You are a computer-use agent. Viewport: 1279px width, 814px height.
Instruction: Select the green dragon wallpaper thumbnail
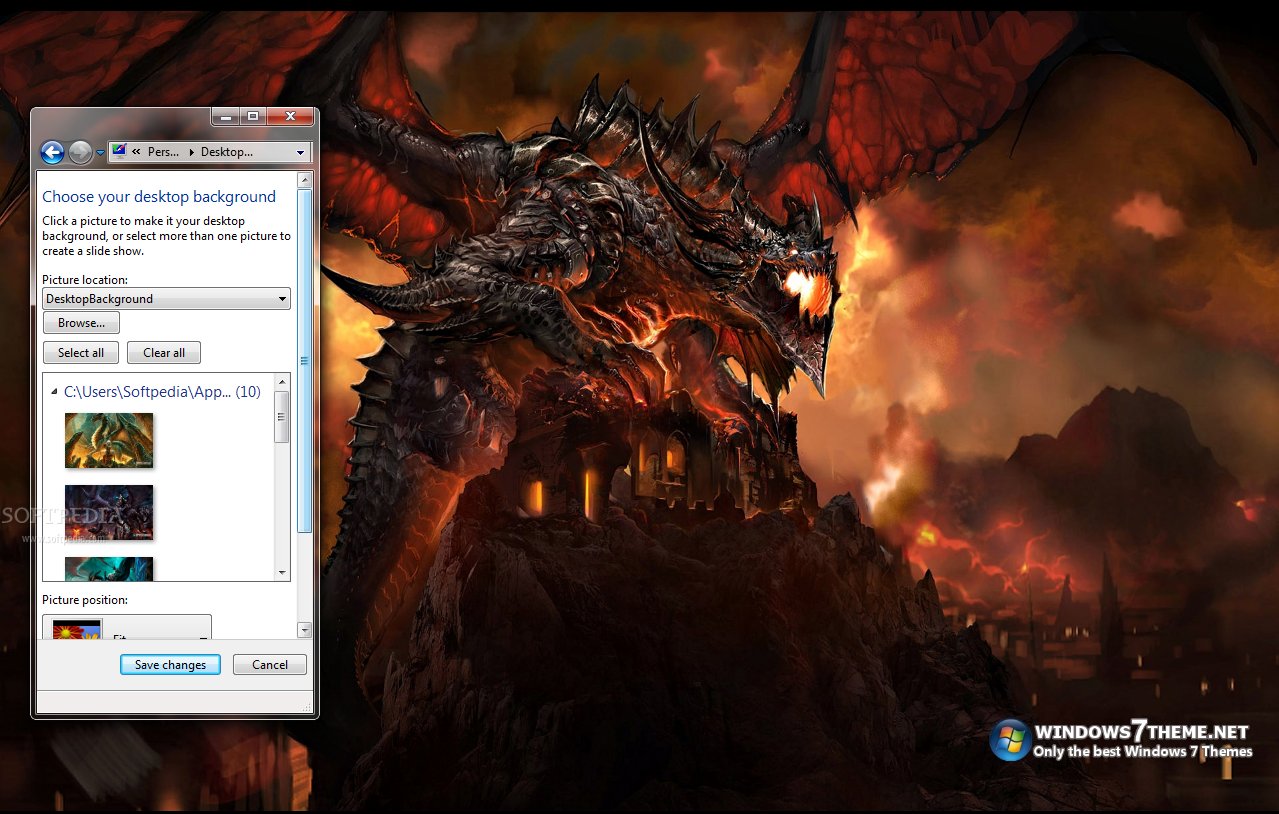click(x=109, y=441)
